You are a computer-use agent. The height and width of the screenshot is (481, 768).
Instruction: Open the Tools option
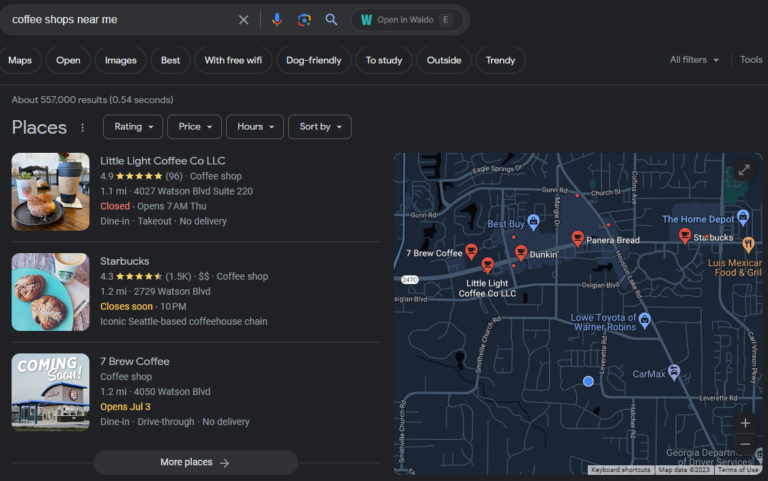pos(751,60)
